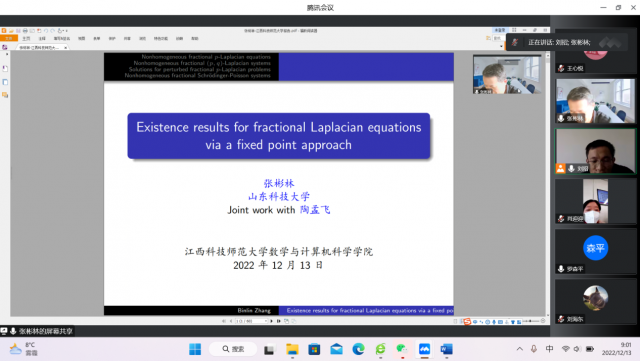Expand hidden system tray icons chevron
The height and width of the screenshot is (361, 640).
520,349
